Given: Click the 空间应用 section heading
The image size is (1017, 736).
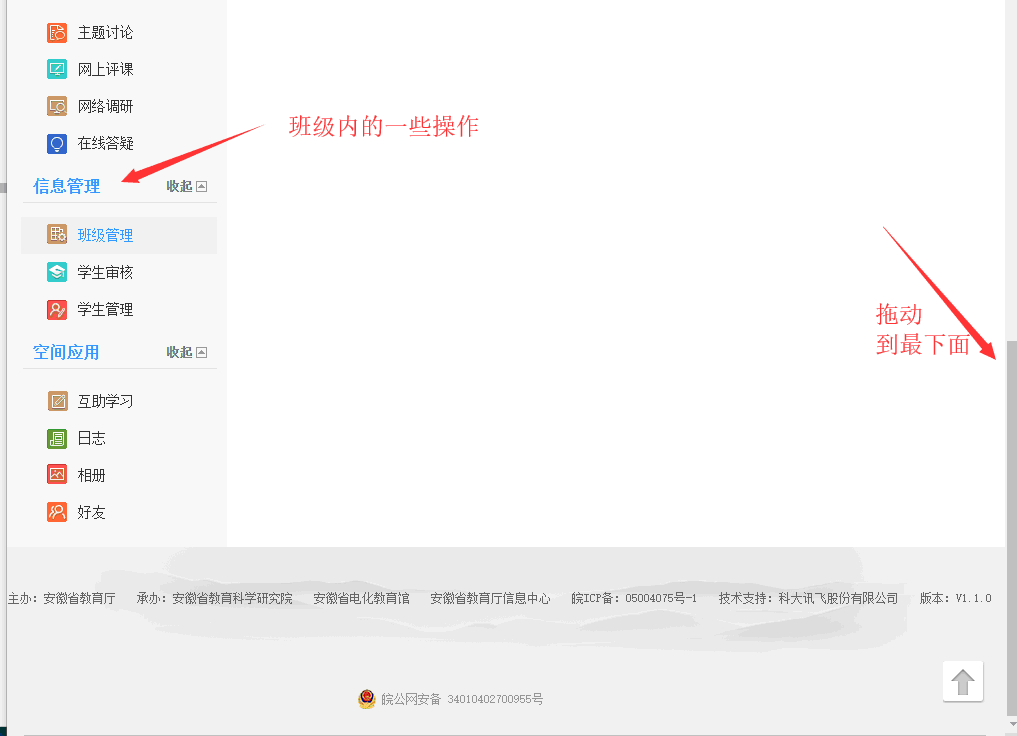Looking at the screenshot, I should 66,352.
